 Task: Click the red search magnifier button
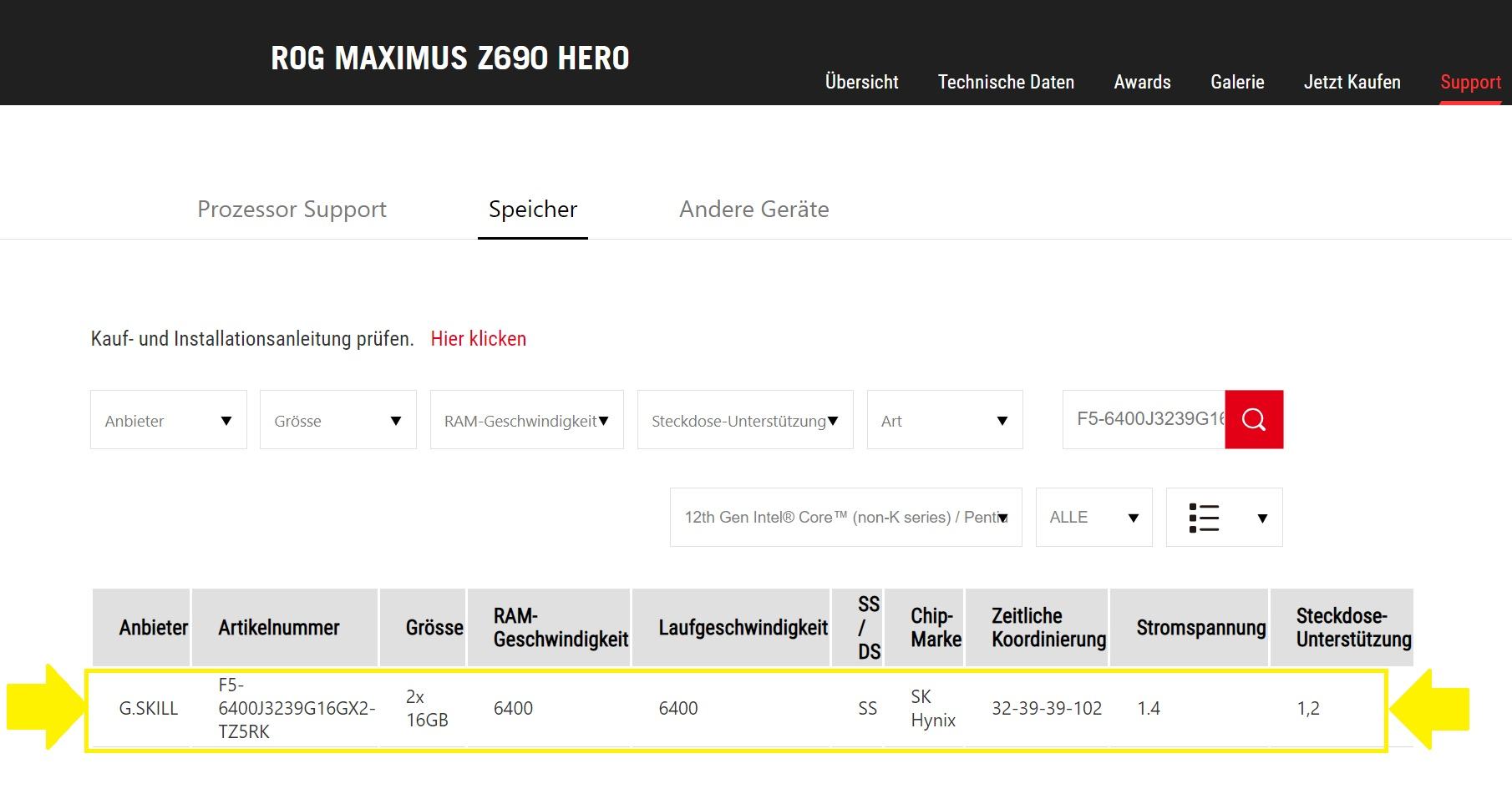(x=1254, y=419)
